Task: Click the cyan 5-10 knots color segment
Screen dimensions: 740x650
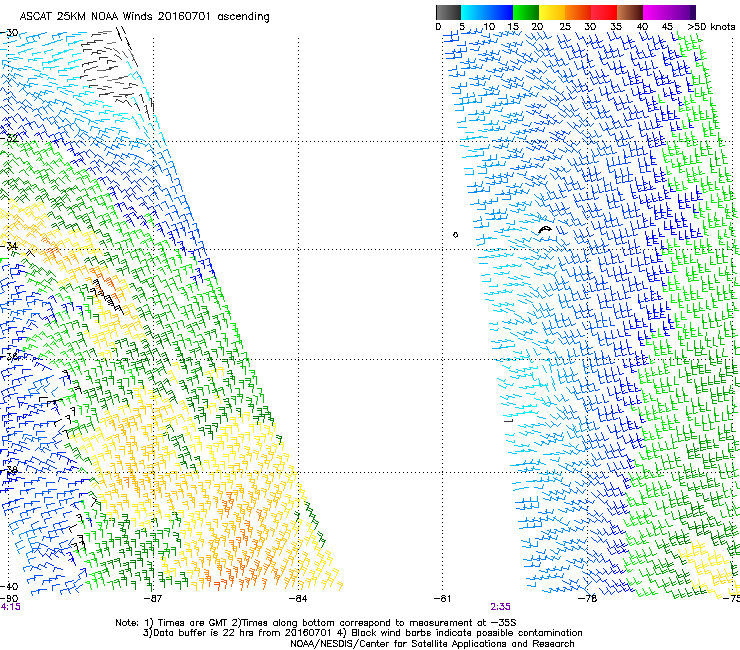Action: [474, 12]
